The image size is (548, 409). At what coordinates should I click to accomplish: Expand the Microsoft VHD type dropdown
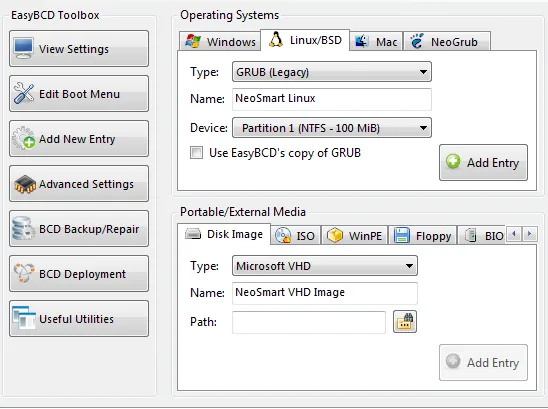click(x=325, y=266)
